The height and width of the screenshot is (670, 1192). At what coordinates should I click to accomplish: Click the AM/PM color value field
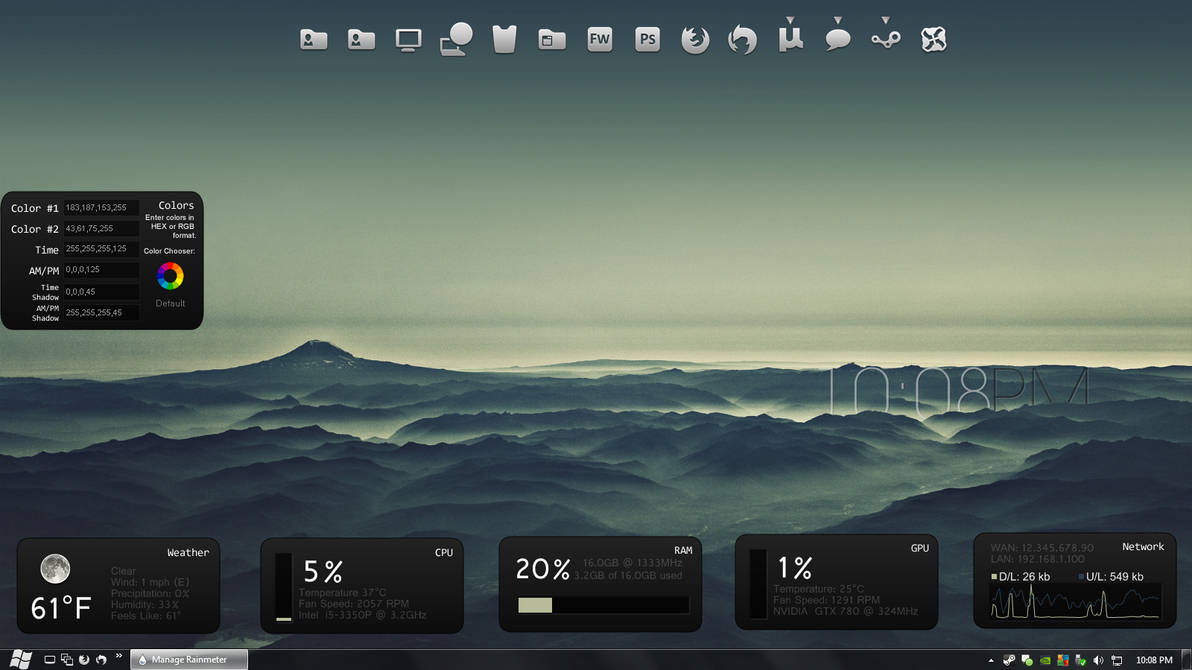(x=100, y=269)
